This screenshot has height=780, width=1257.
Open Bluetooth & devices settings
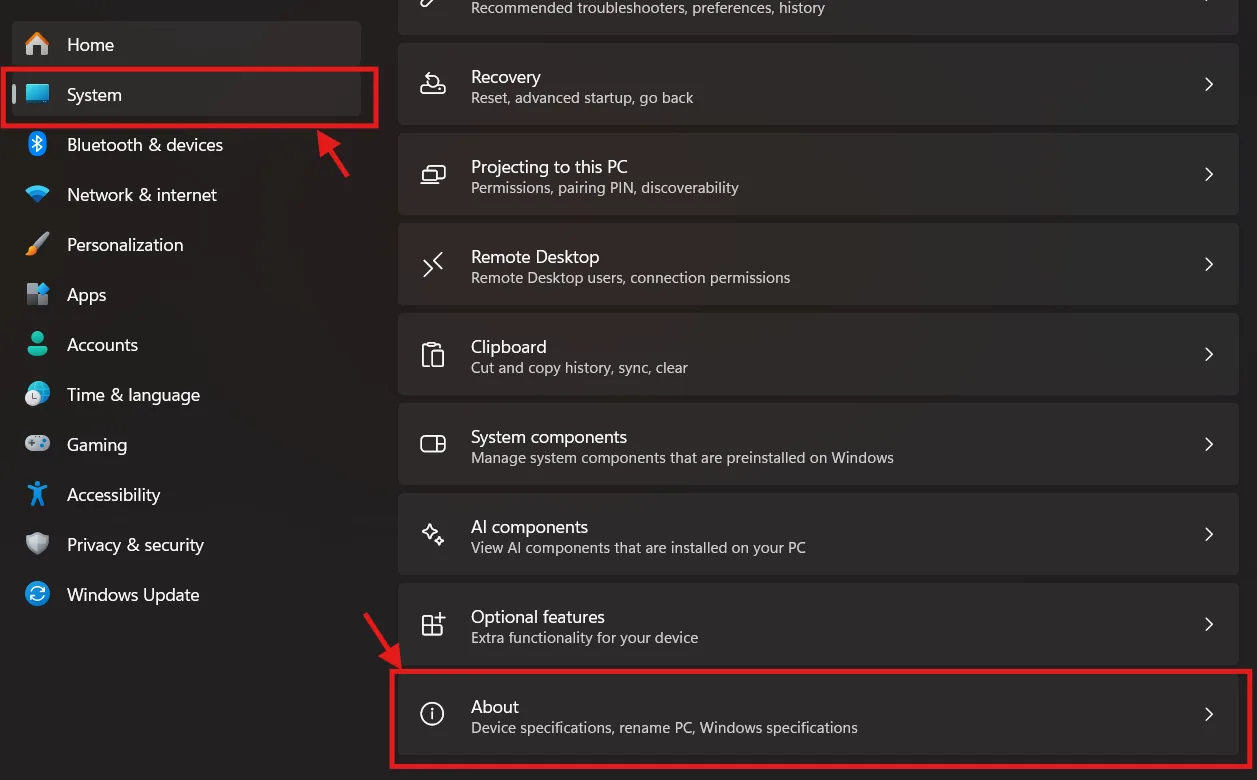tap(145, 145)
